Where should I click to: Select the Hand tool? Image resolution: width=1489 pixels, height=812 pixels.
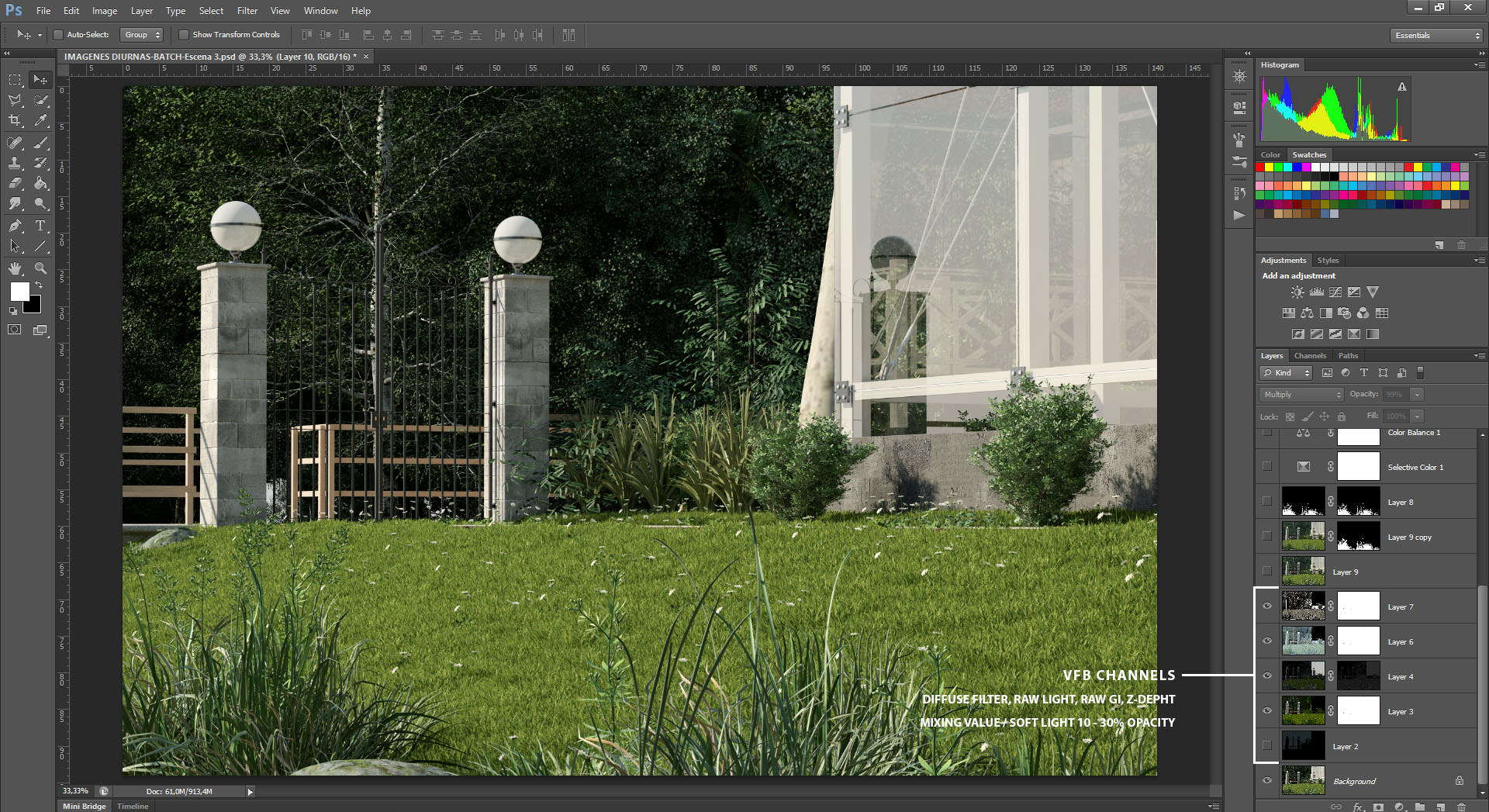coord(15,268)
